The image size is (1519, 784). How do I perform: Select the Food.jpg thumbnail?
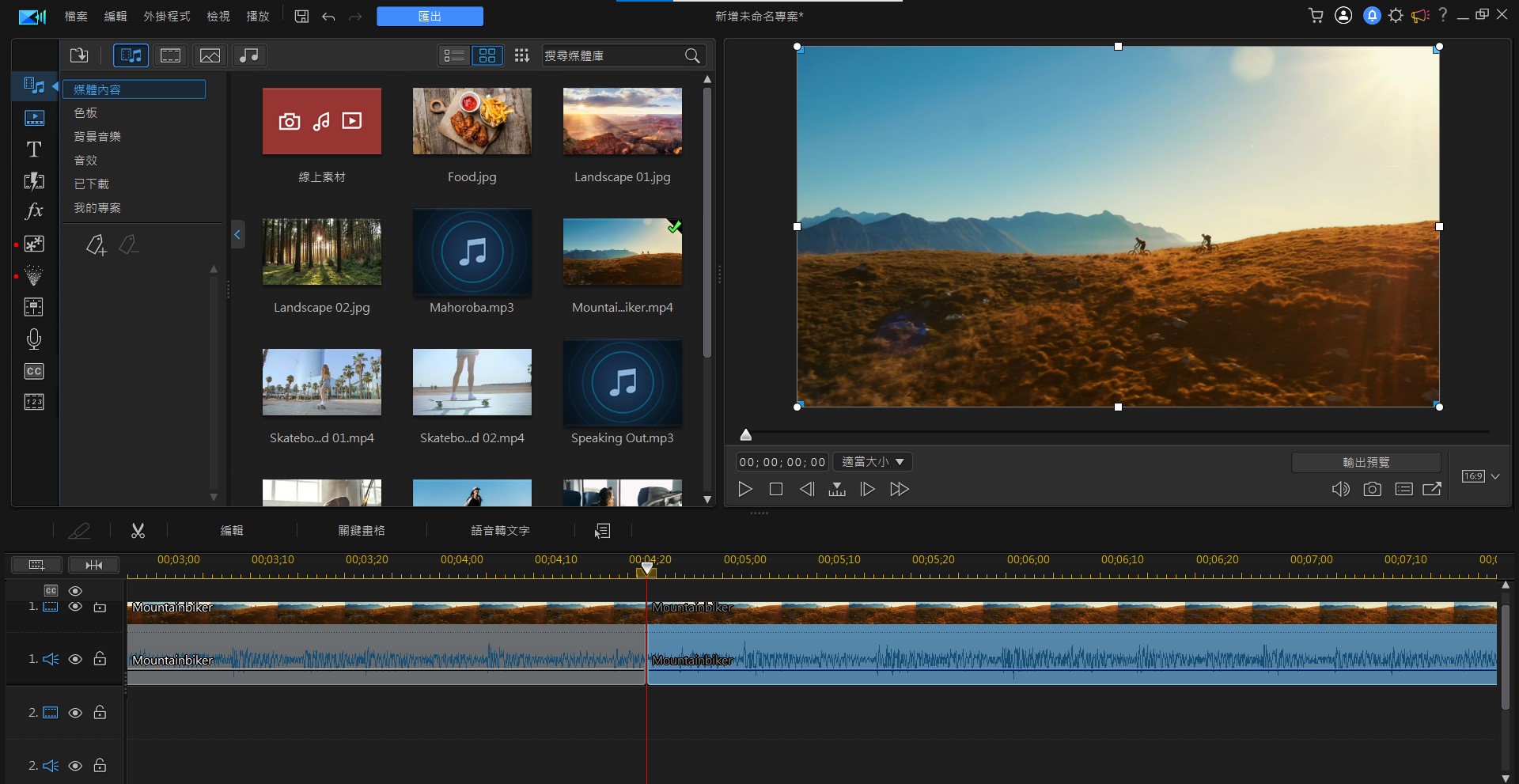tap(472, 121)
